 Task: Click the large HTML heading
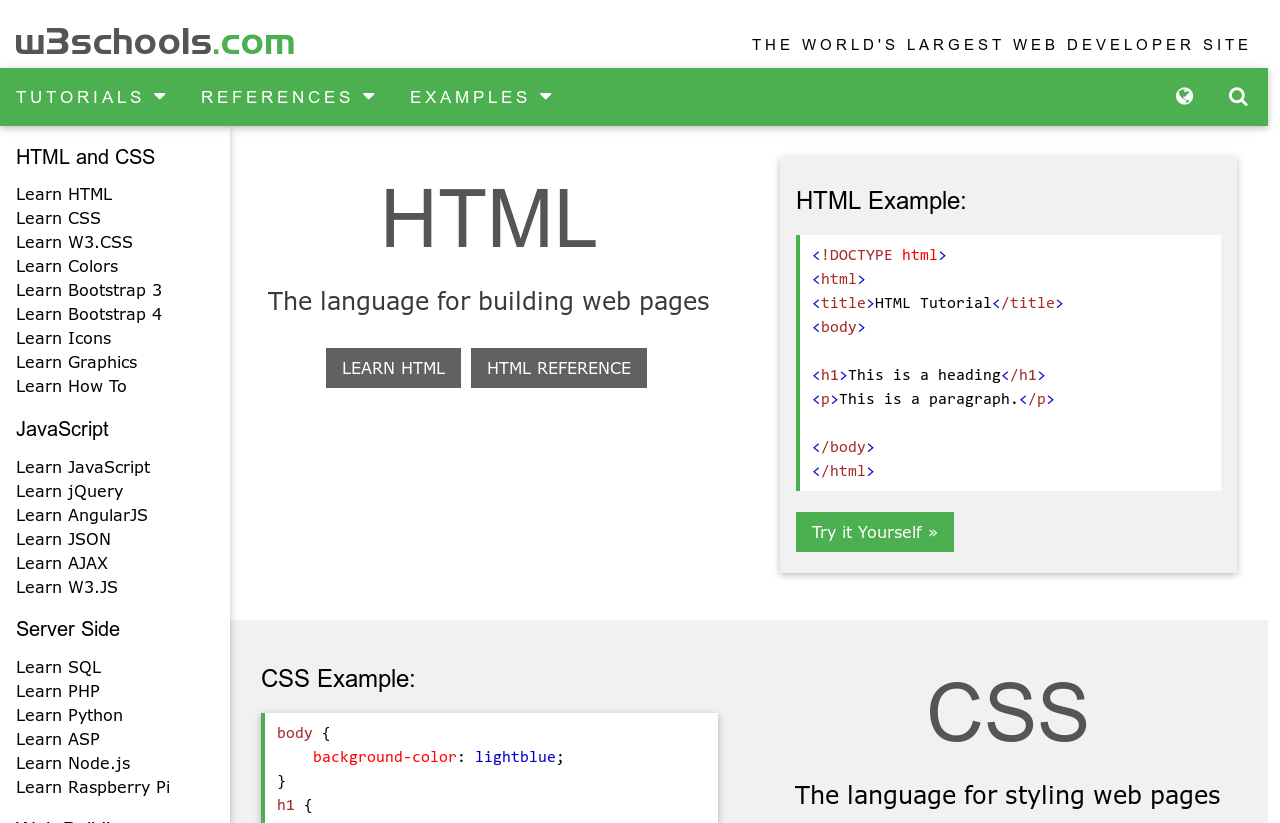[489, 218]
